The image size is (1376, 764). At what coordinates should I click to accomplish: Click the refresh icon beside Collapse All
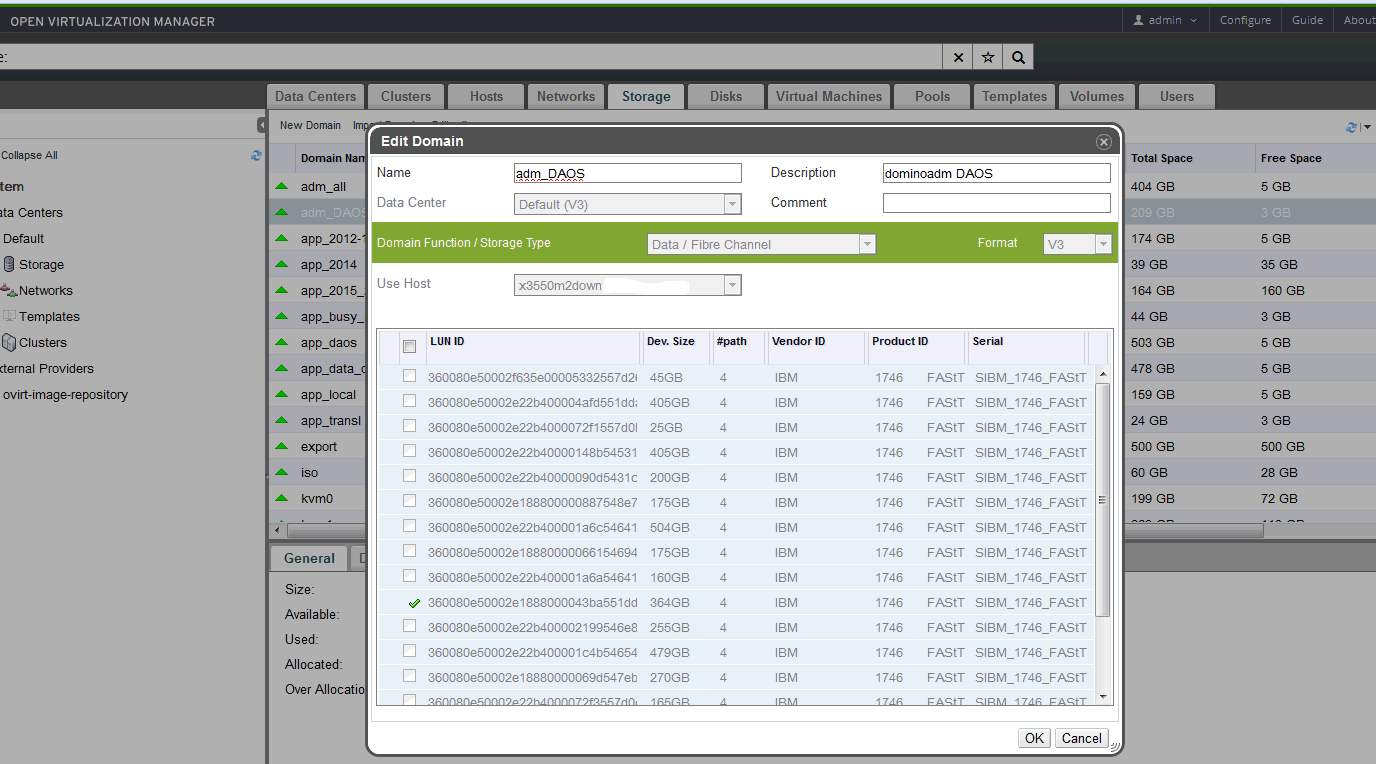coord(257,155)
